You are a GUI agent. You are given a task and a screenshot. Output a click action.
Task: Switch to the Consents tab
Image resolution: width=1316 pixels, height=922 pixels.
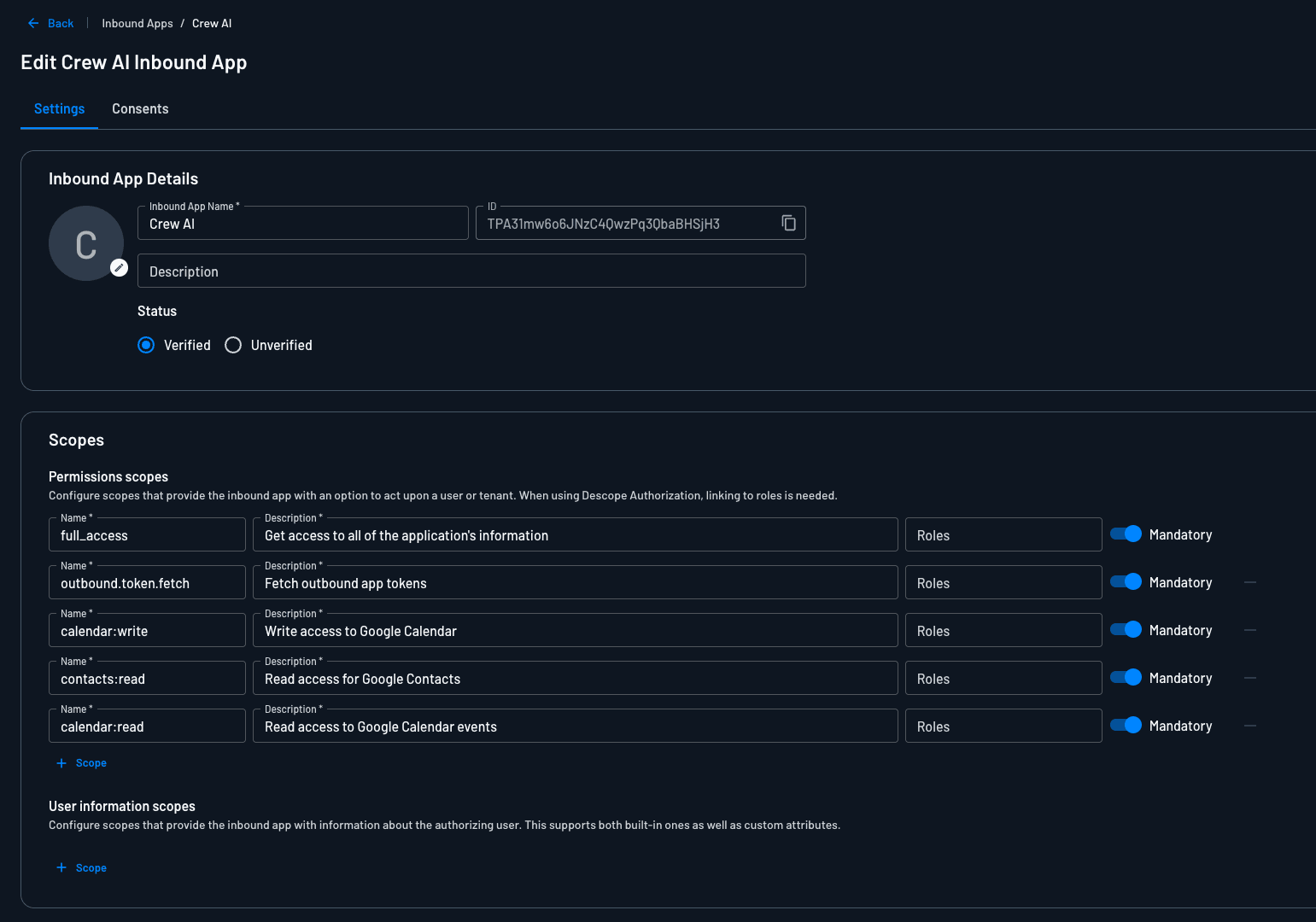point(140,109)
